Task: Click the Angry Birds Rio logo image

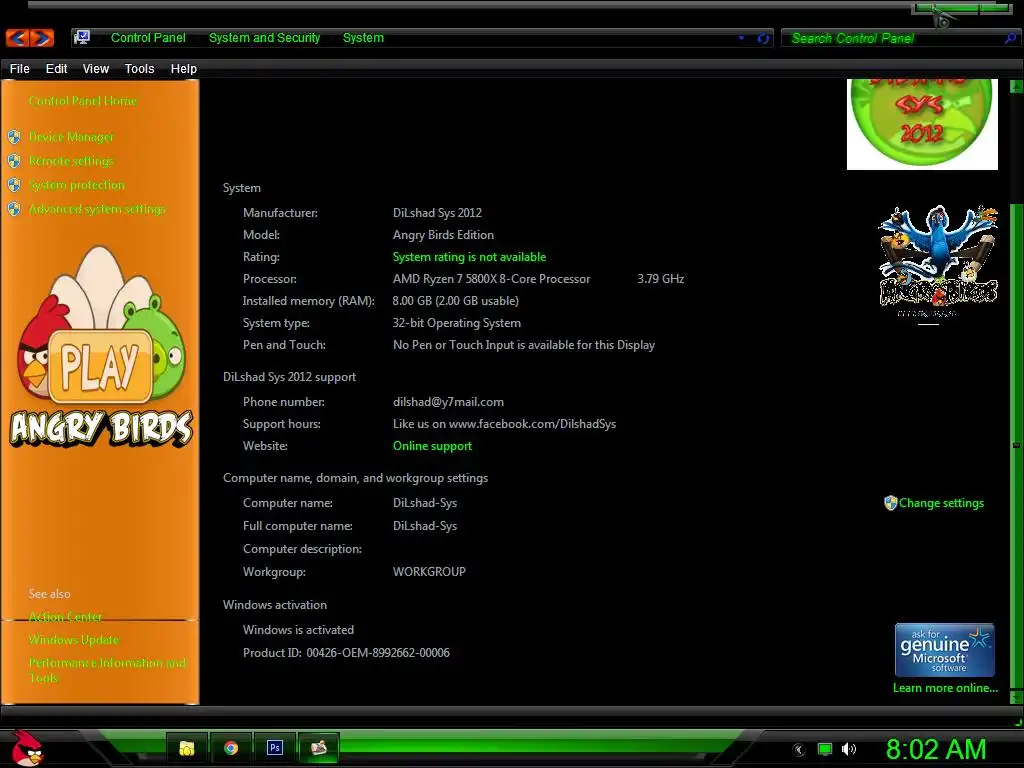Action: point(938,263)
